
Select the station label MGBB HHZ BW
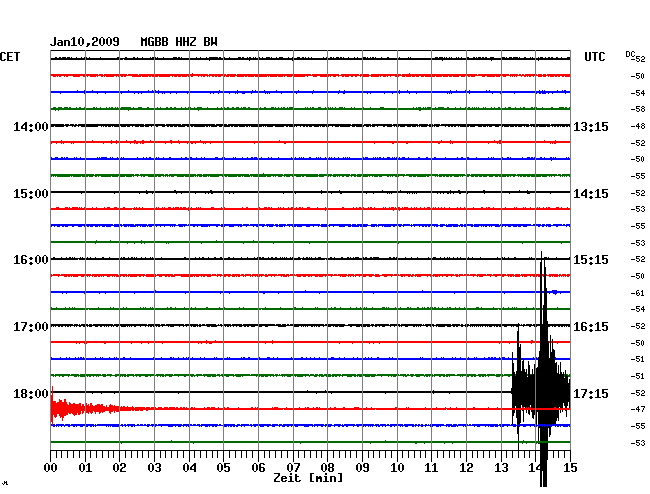coord(179,42)
